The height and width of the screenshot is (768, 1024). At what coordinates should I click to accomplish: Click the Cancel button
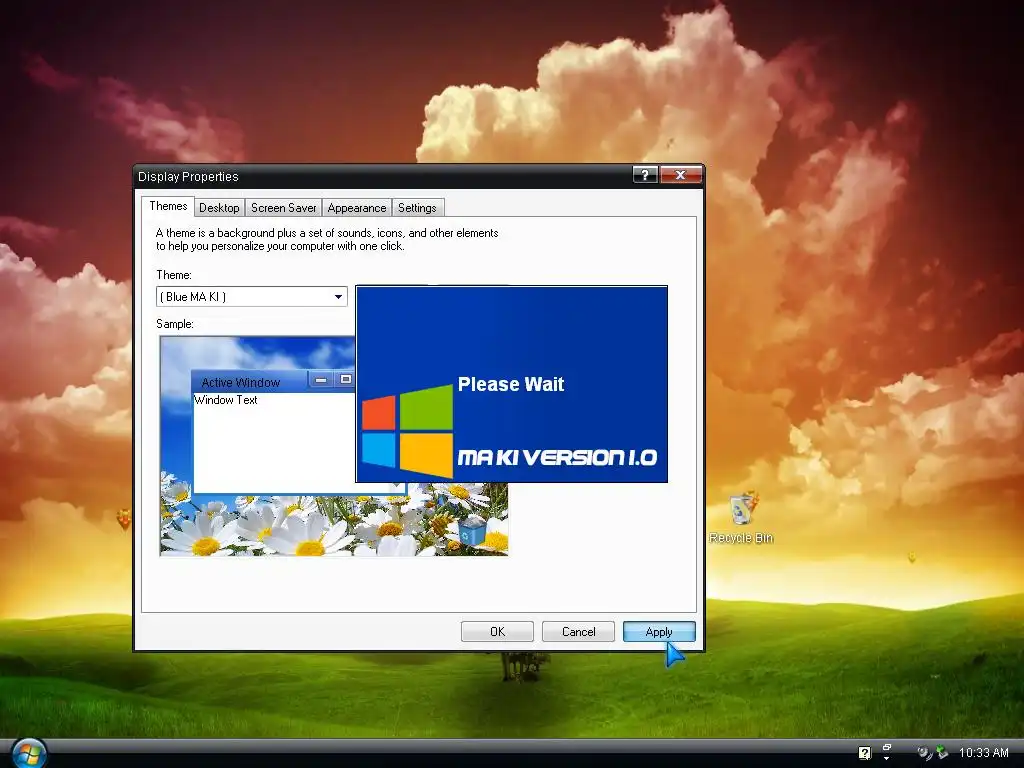[x=578, y=632]
